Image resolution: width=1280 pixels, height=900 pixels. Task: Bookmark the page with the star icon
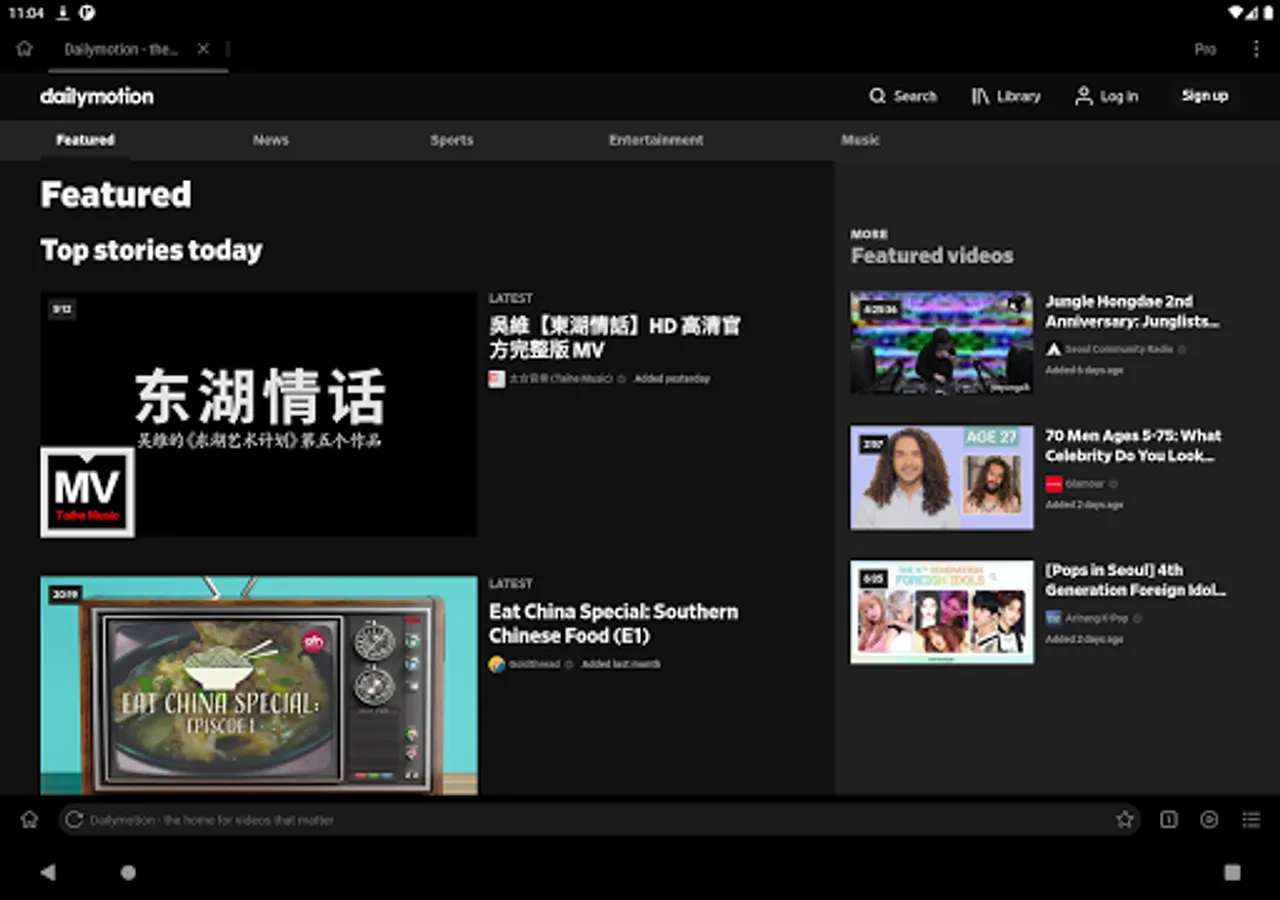coord(1125,820)
